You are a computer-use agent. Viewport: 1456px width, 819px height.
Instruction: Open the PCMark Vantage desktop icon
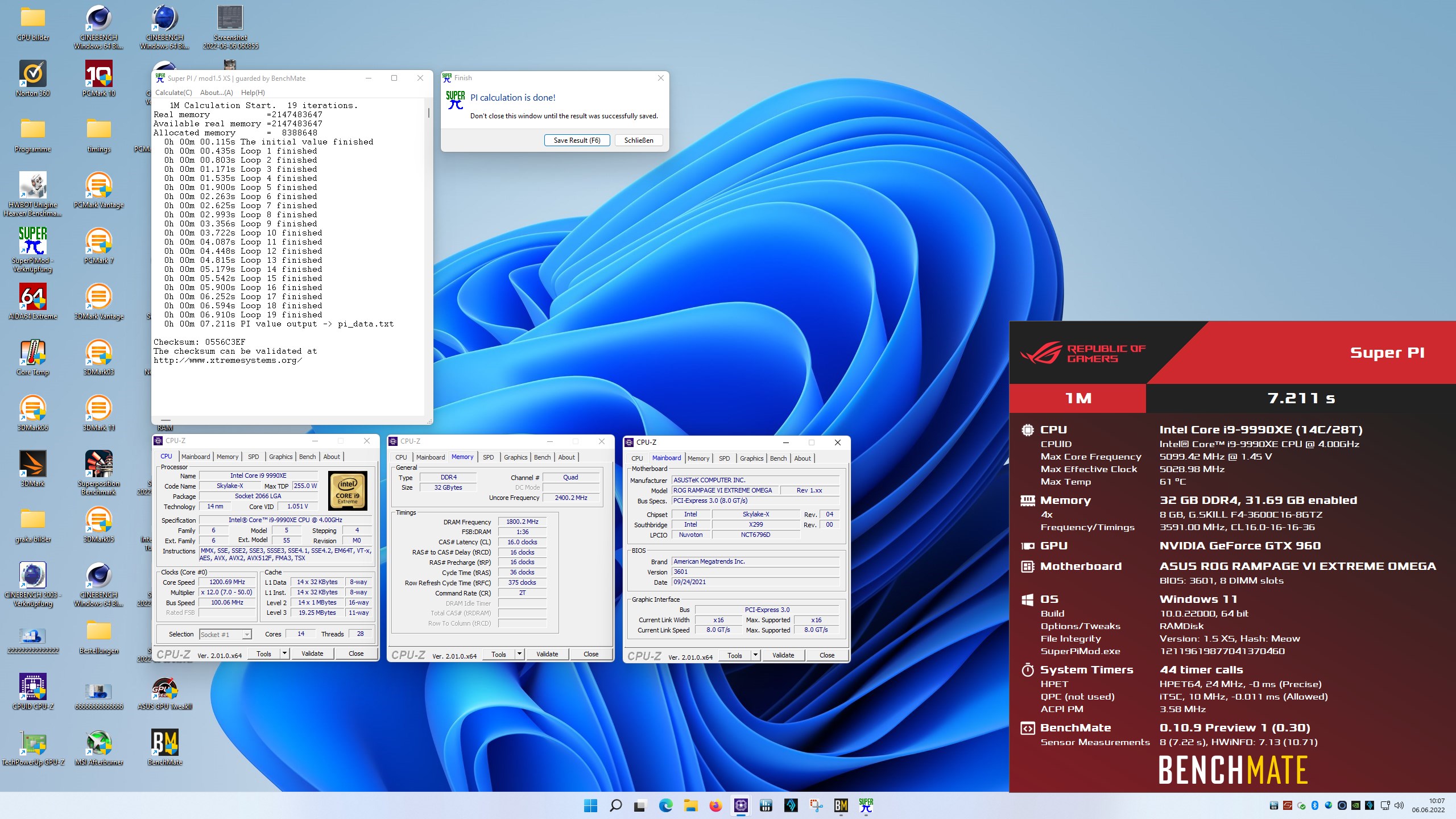click(x=99, y=189)
